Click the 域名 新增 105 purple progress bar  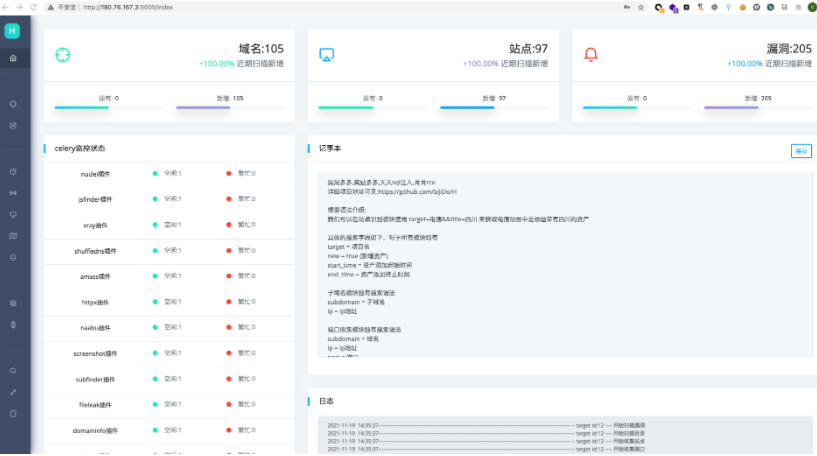point(203,107)
